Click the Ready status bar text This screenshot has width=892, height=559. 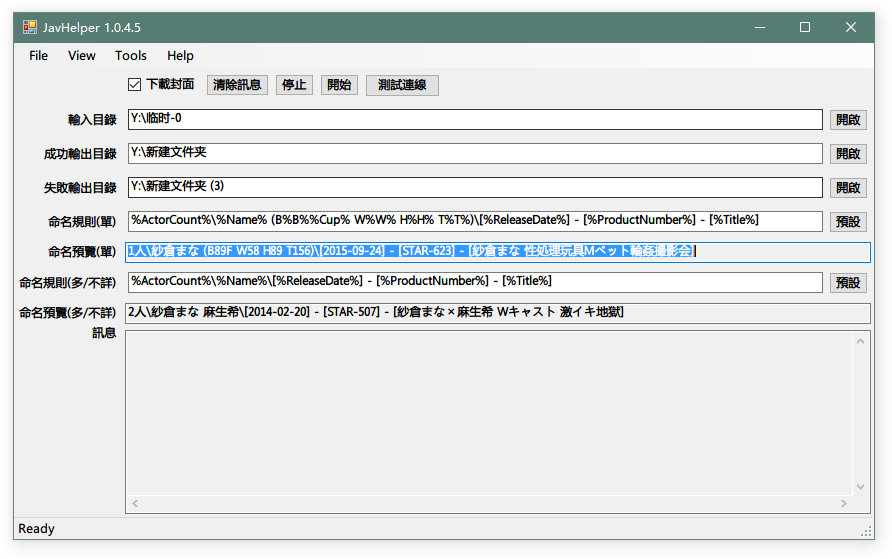36,529
